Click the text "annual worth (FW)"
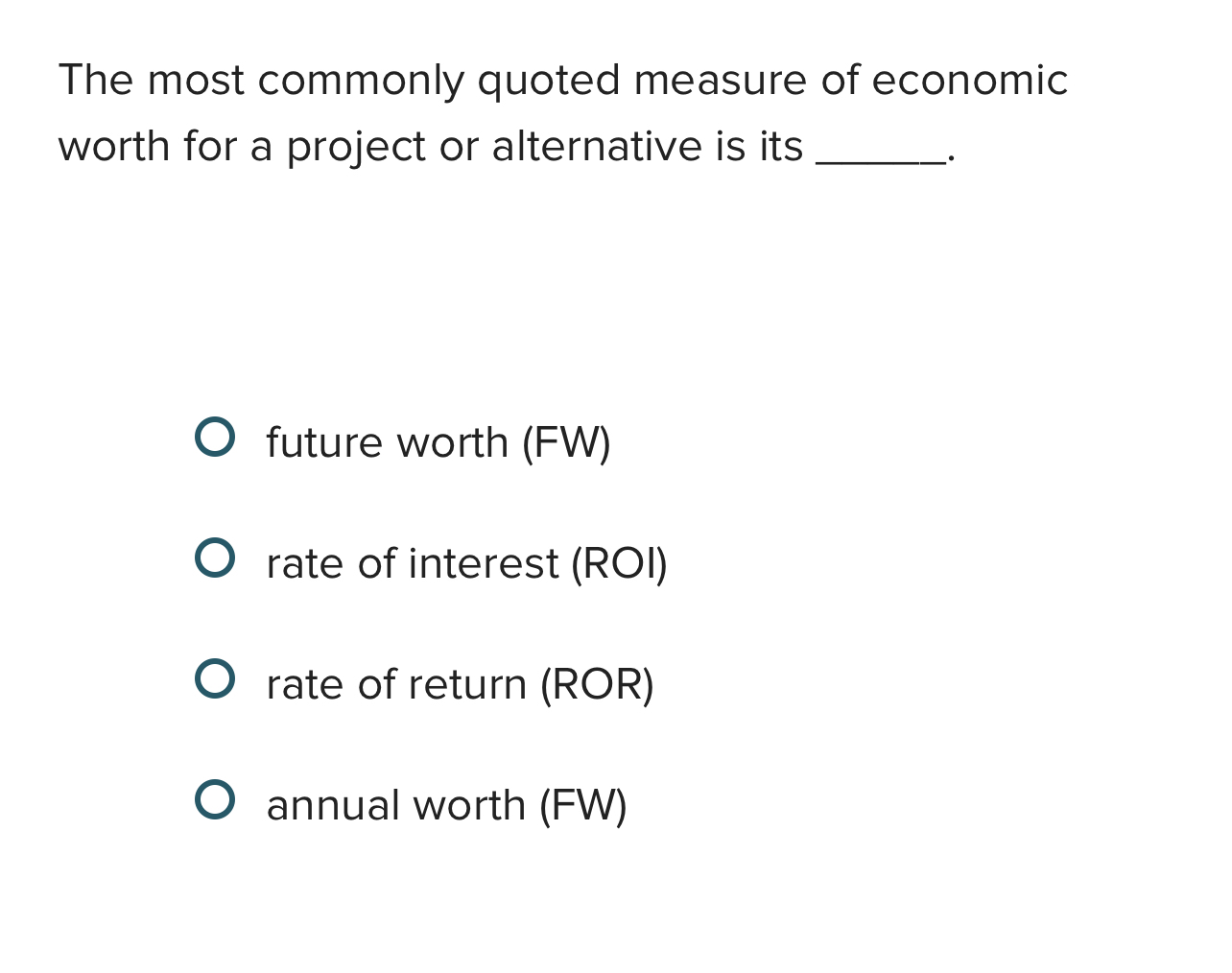This screenshot has height=973, width=1232. point(446,806)
